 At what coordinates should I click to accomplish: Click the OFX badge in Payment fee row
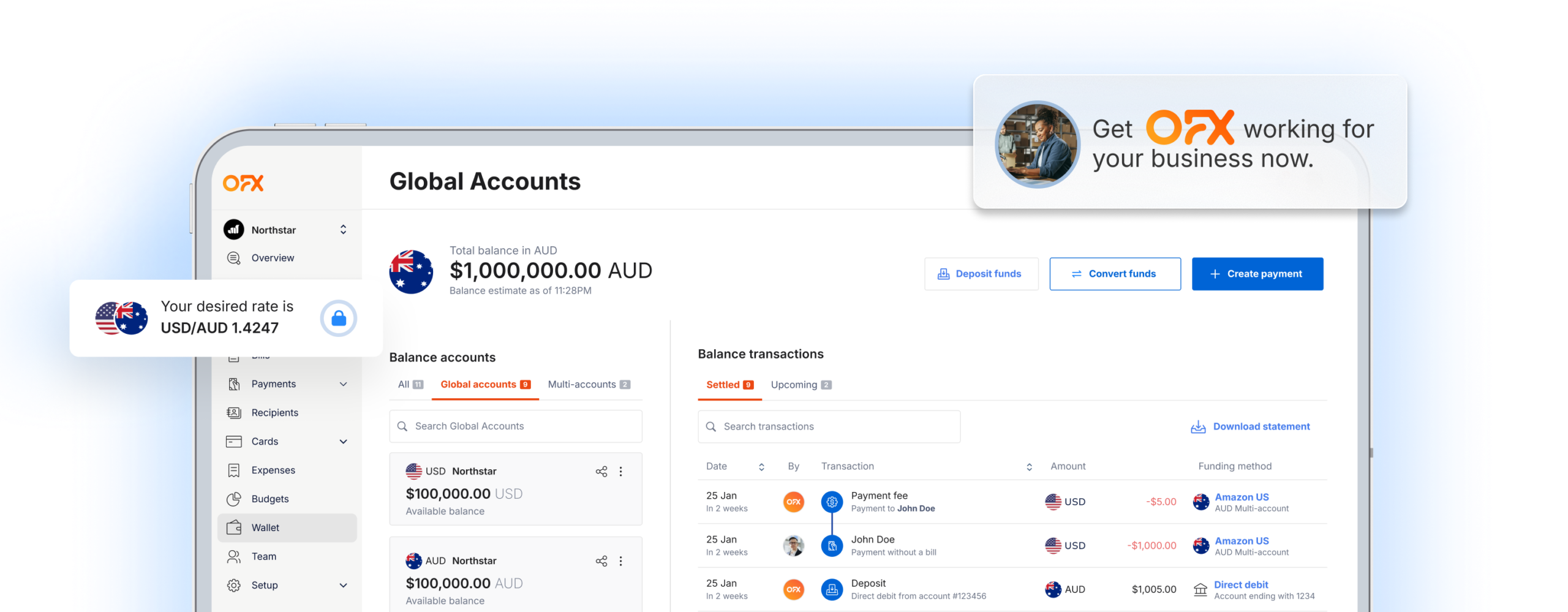794,502
